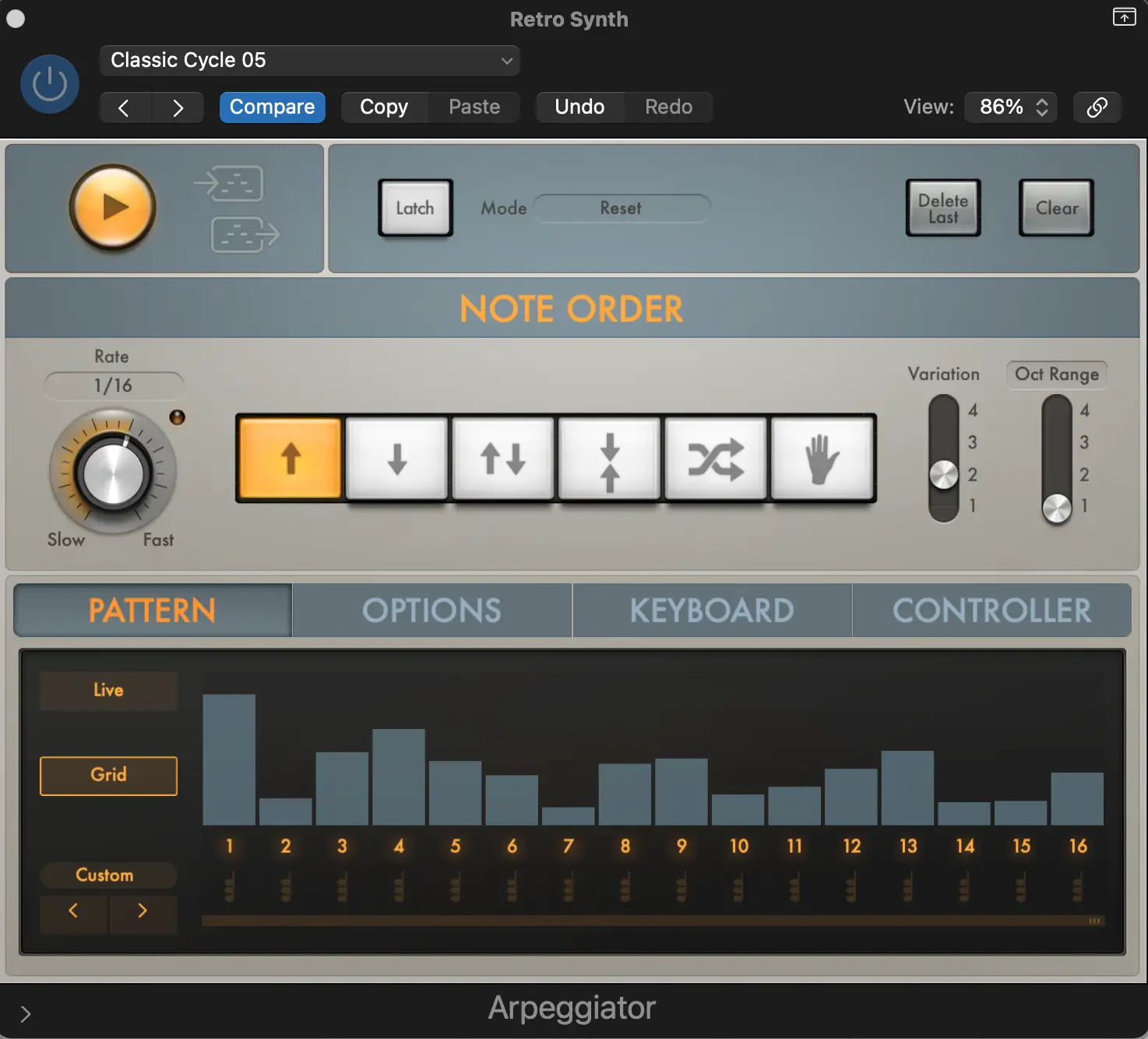Screen dimensions: 1148x1039
Task: Open the View 86% size dropdown
Action: coord(1012,107)
